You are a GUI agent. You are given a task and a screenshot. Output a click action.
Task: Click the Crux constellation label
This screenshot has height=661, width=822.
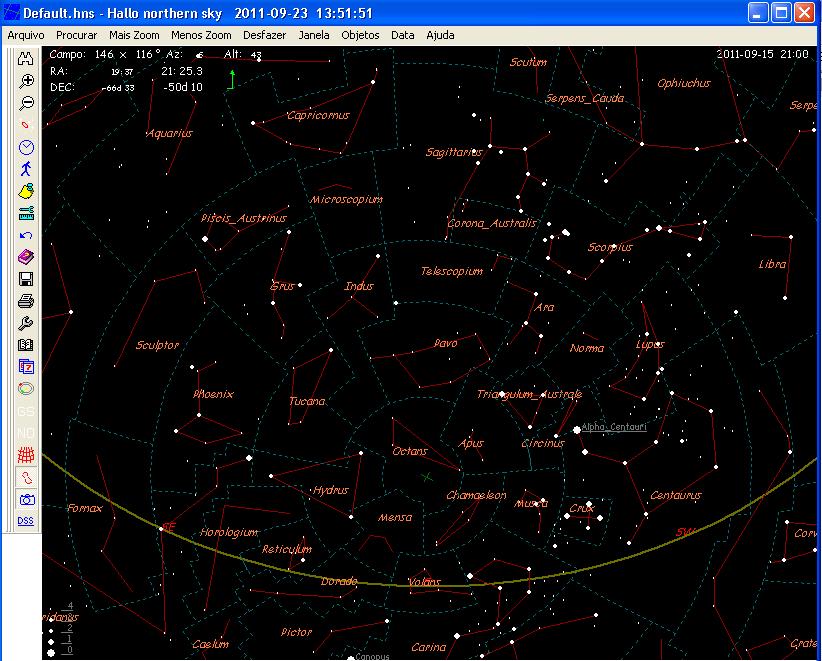(582, 508)
